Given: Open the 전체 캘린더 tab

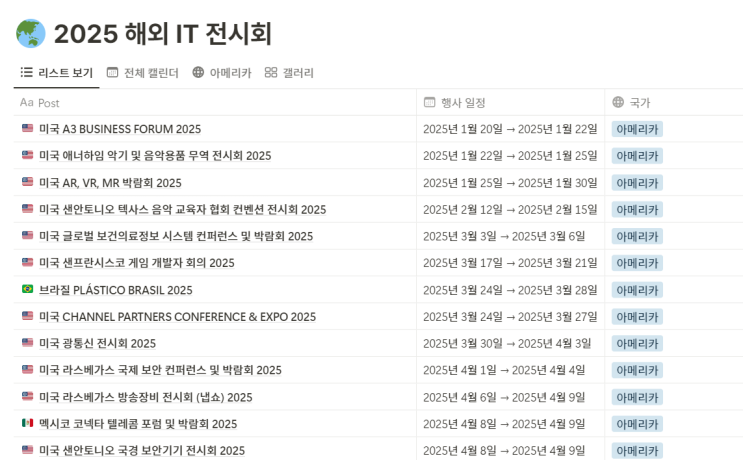Looking at the screenshot, I should coord(143,73).
